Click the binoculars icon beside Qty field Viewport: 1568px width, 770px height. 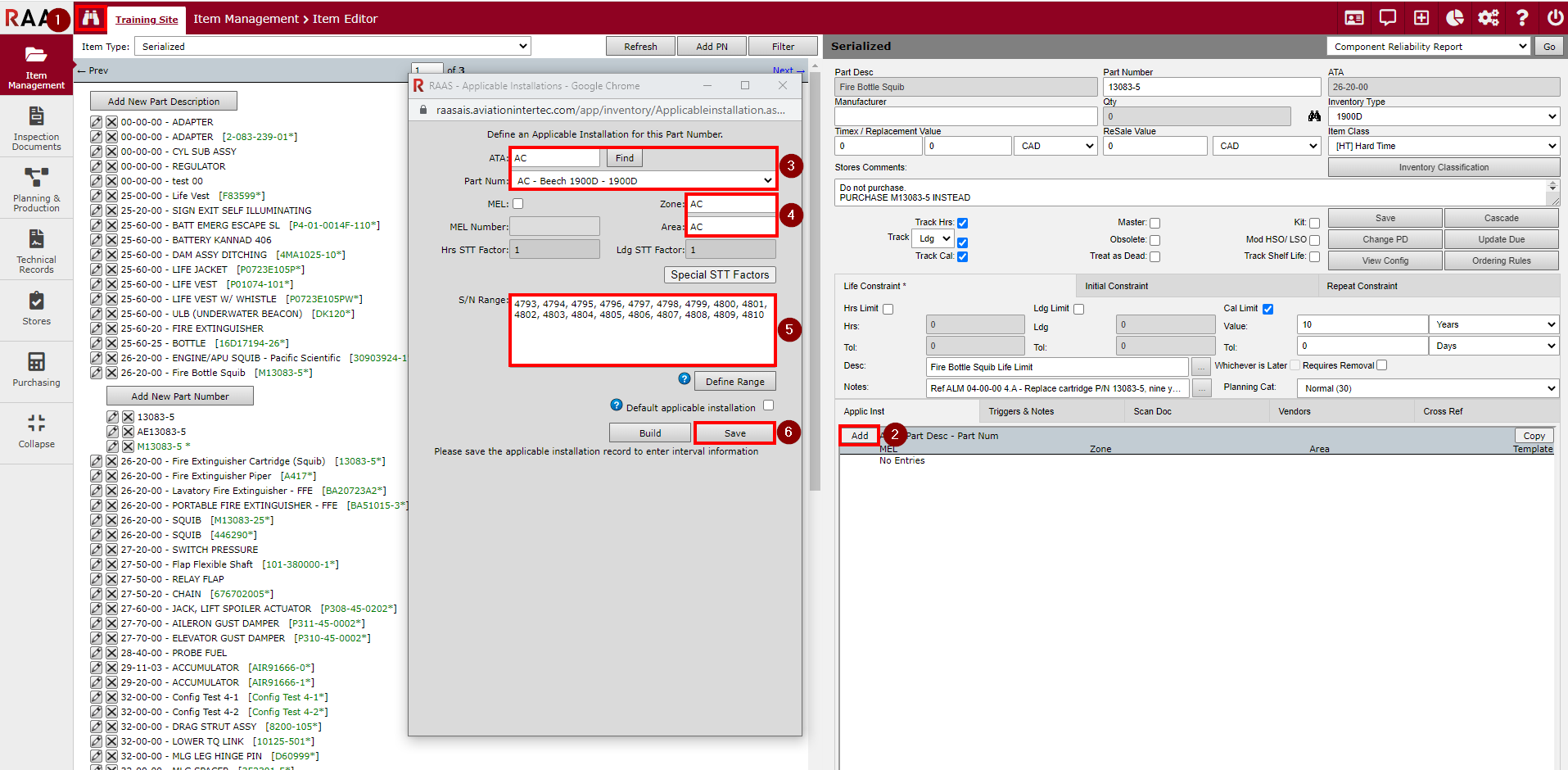pyautogui.click(x=1314, y=116)
